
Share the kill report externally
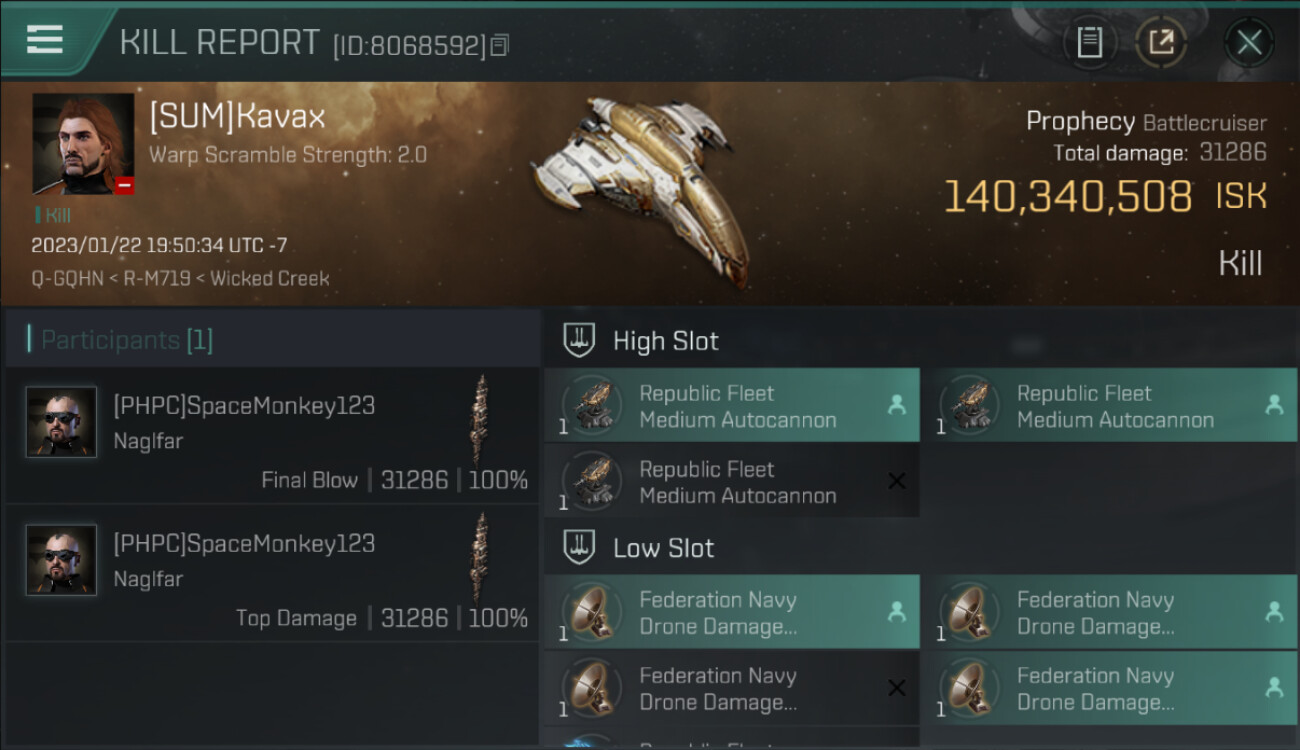coord(1161,43)
